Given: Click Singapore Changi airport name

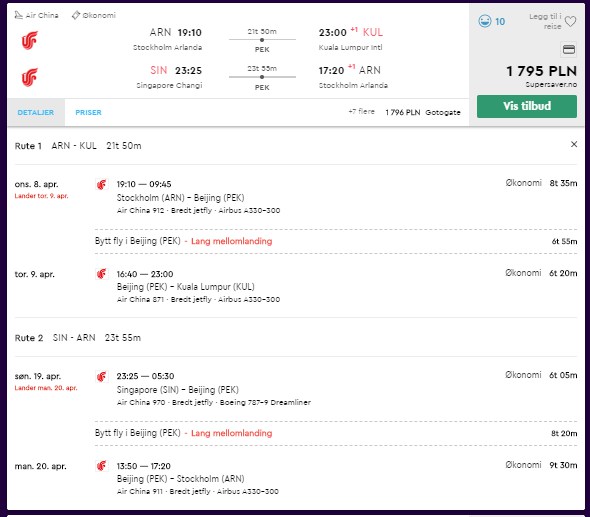Looking at the screenshot, I should pos(169,85).
